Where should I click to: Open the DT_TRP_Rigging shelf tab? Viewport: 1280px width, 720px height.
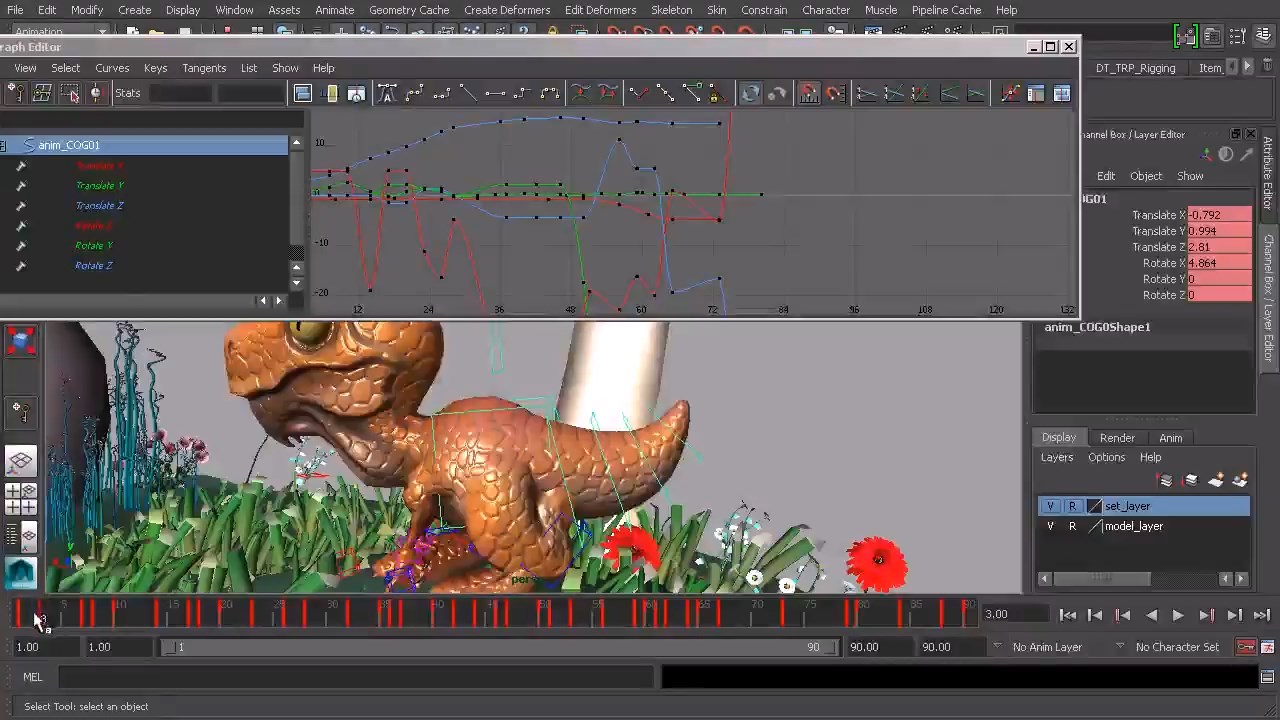click(x=1135, y=68)
